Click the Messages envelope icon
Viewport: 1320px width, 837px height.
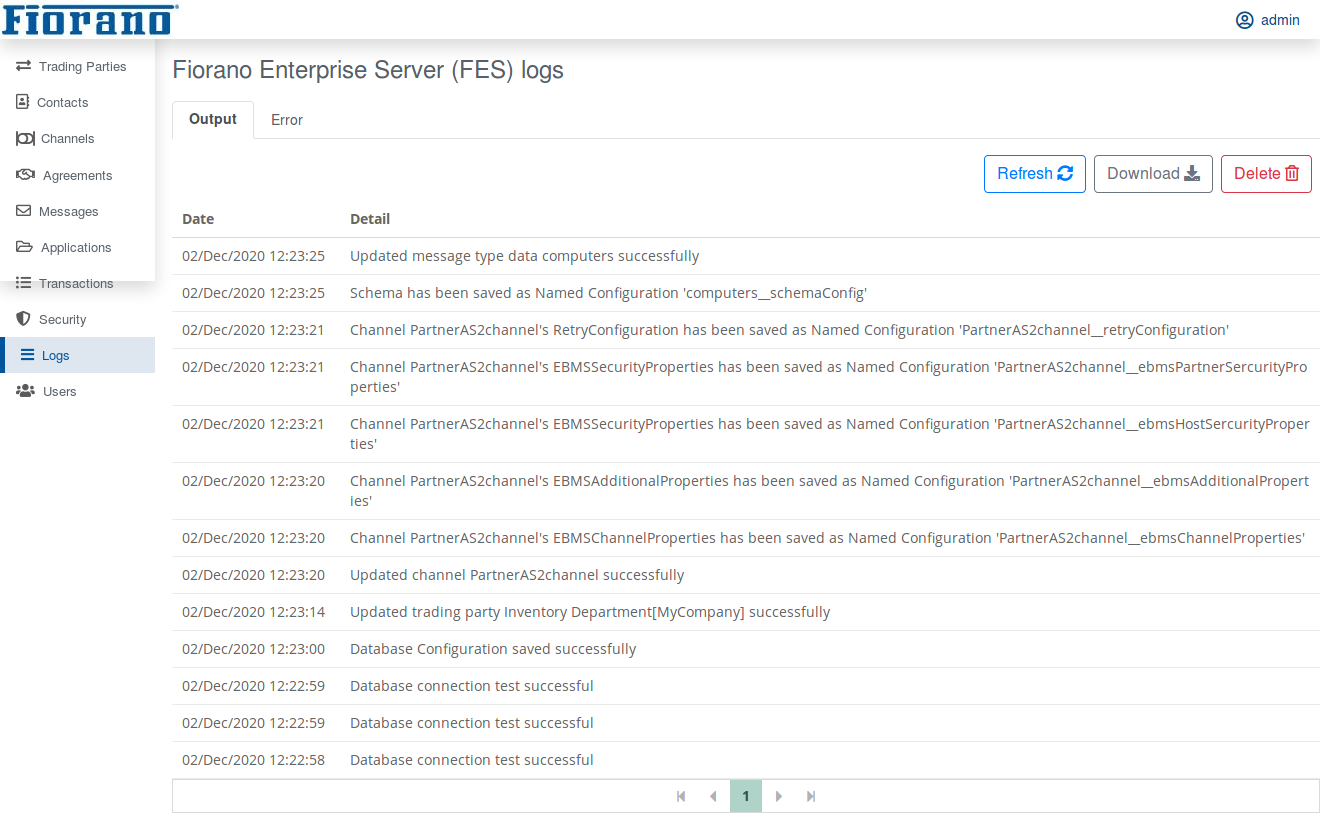[24, 211]
